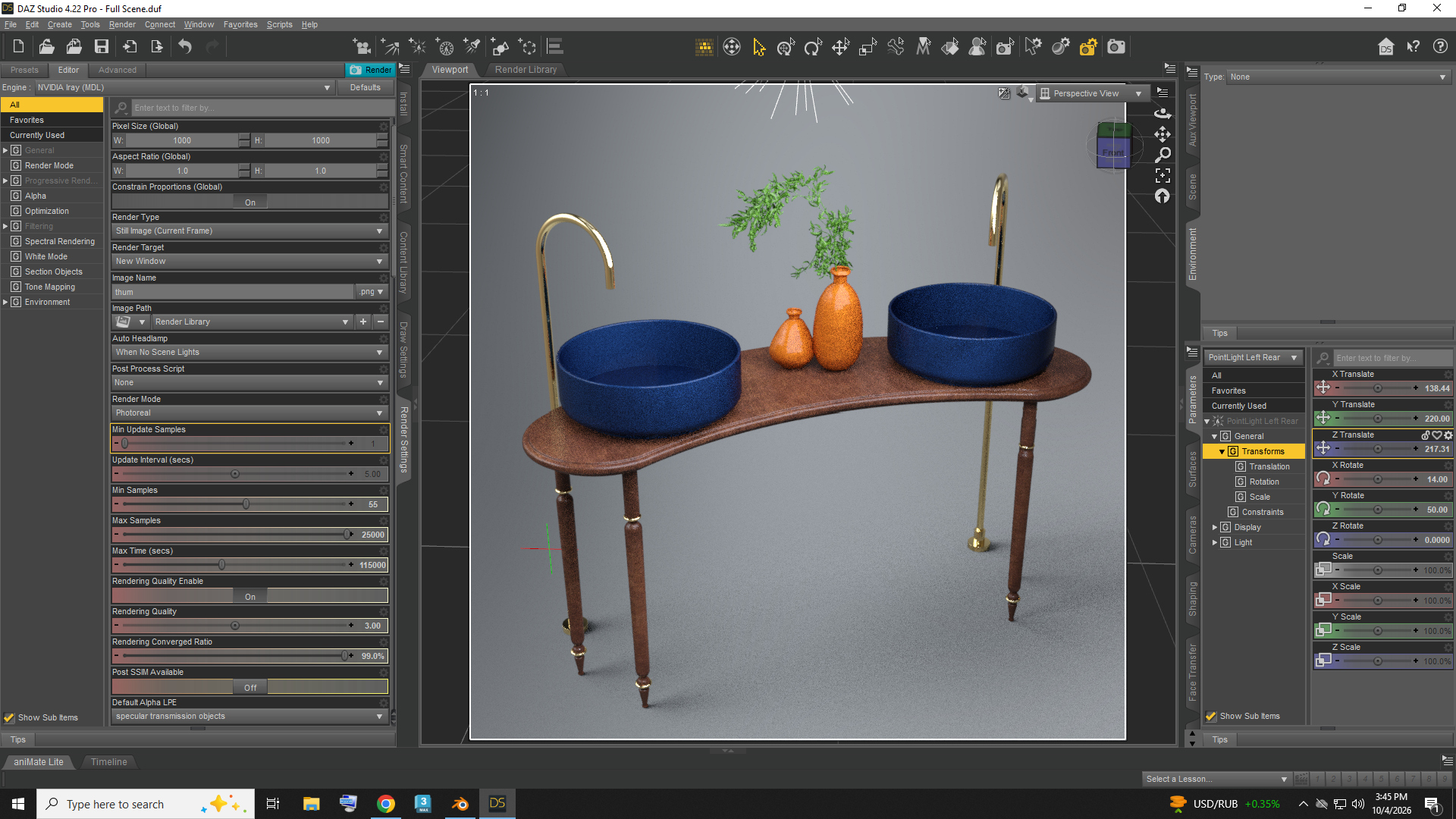Open Google Chrome from taskbar
The image size is (1456, 819).
point(386,804)
